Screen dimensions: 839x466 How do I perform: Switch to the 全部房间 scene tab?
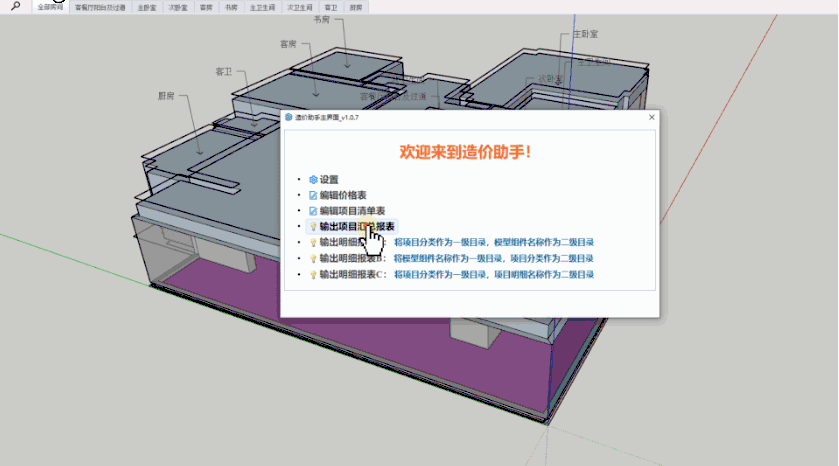click(x=50, y=7)
